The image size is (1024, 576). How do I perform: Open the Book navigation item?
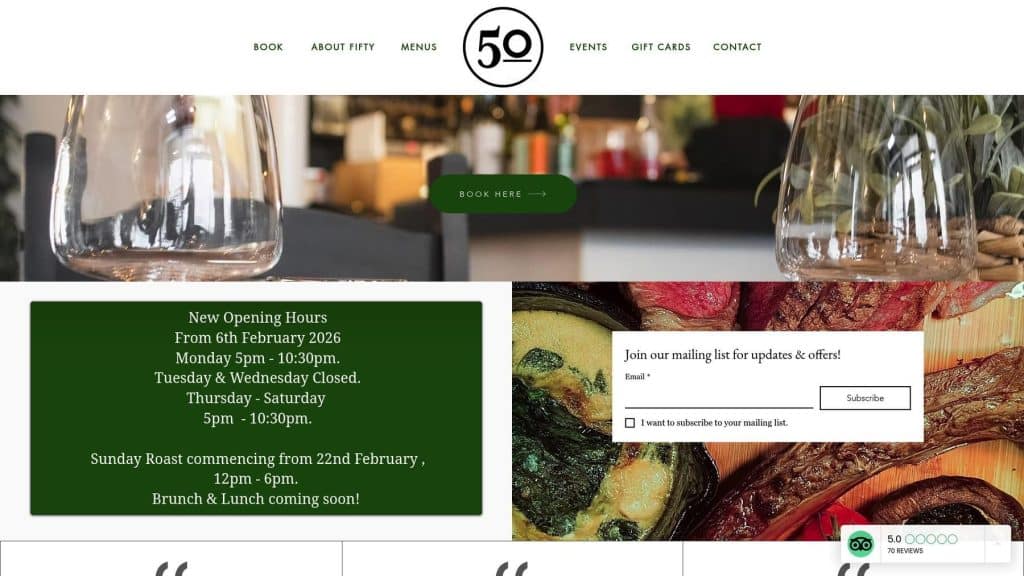(x=268, y=47)
